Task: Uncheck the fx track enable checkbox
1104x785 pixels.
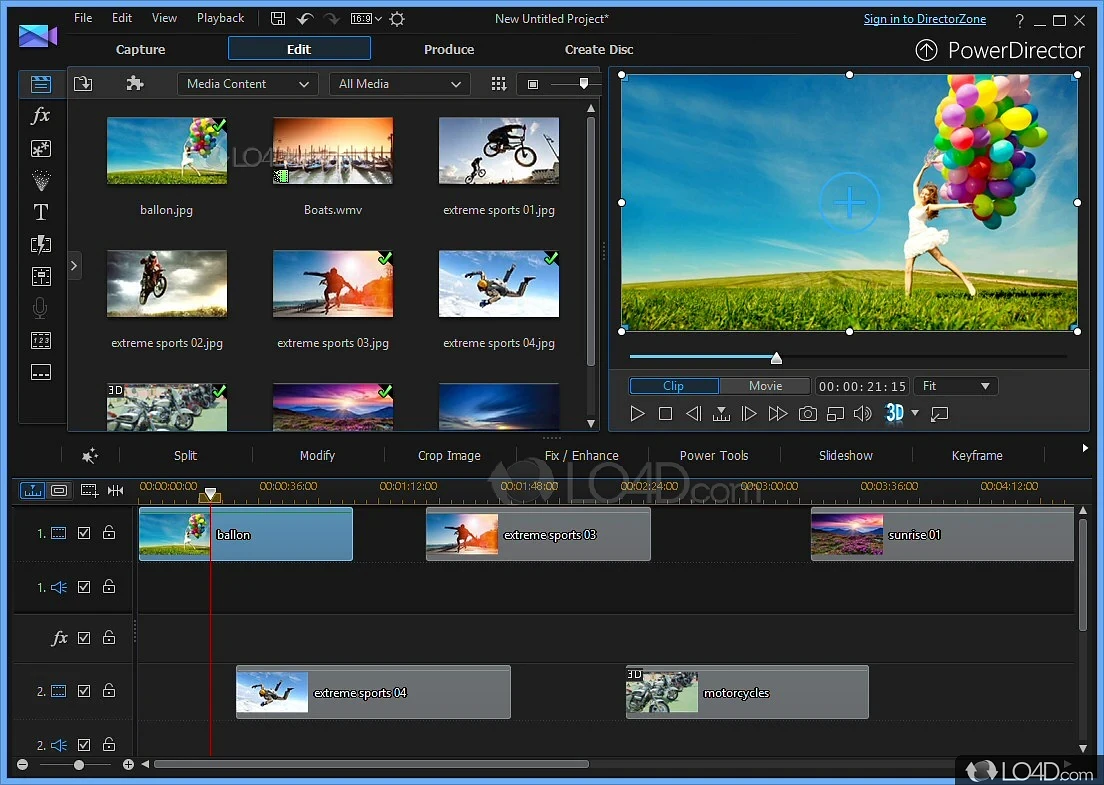Action: 84,637
